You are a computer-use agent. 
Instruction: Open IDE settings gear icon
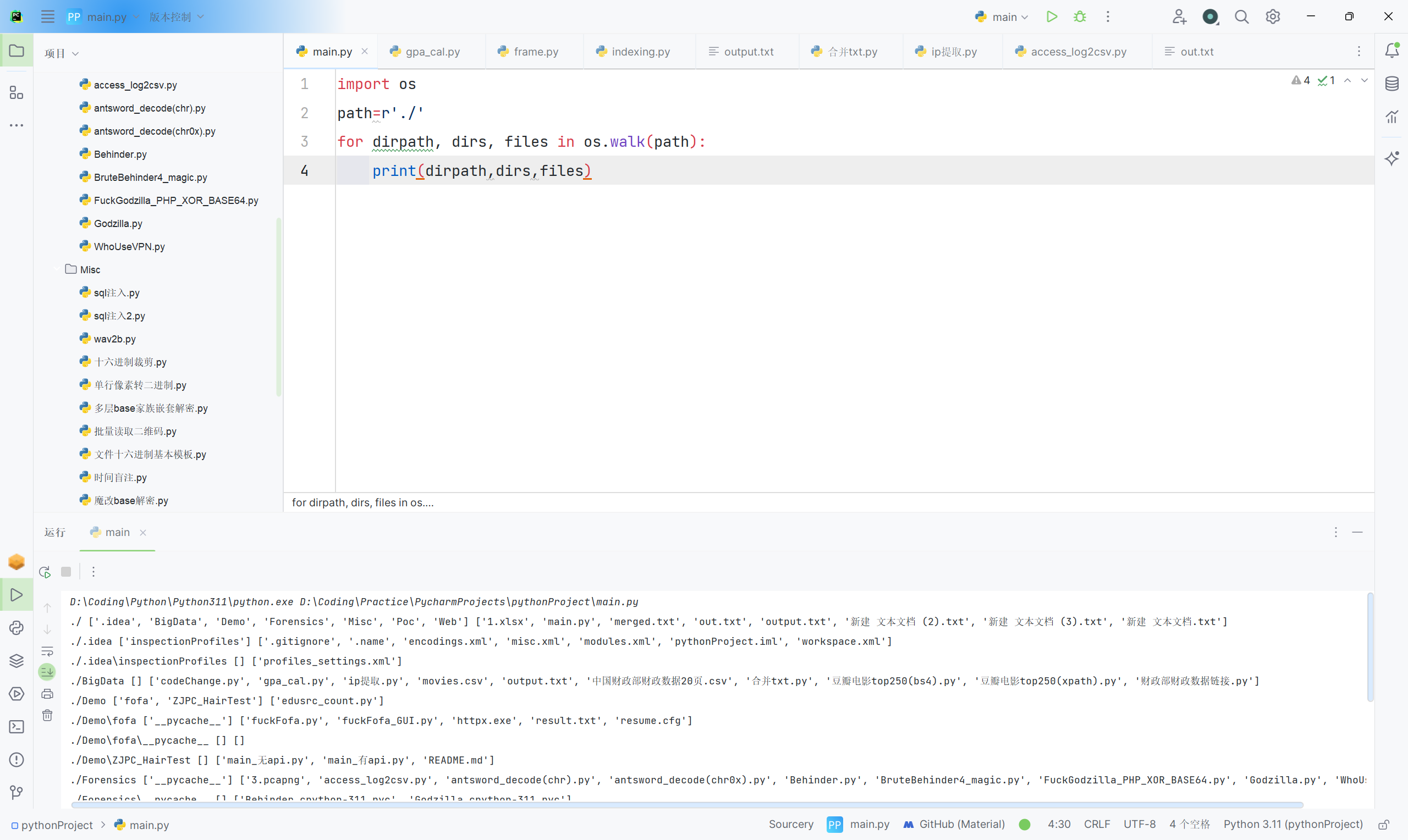pos(1273,16)
